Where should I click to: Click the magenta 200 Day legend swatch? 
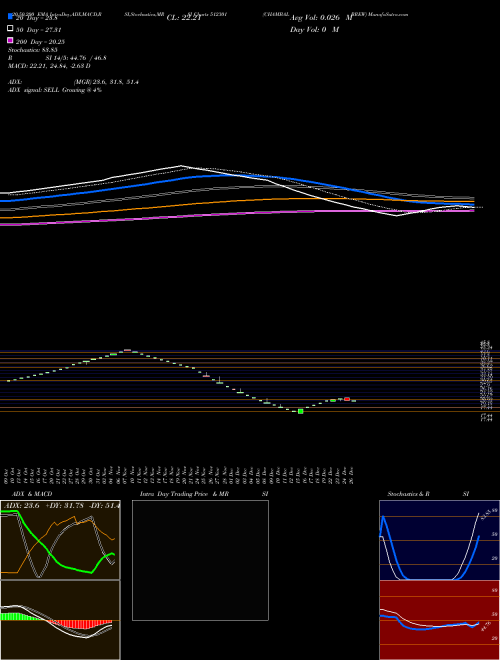click(x=11, y=40)
